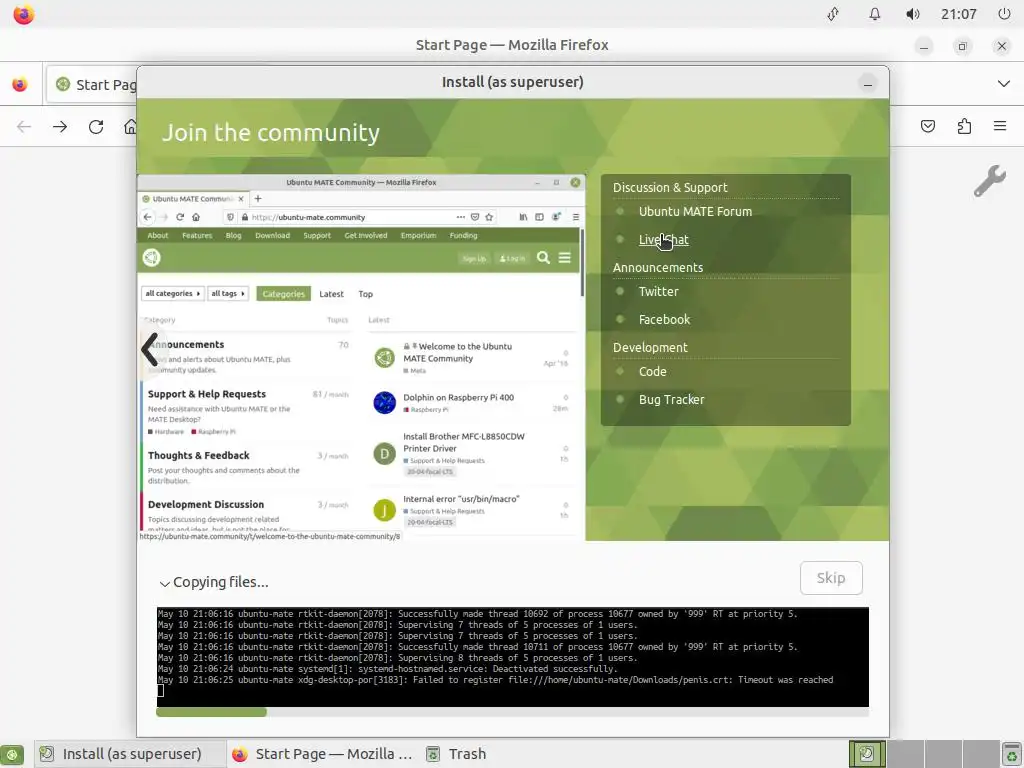Open the Pocket save icon in Firefox

coord(927,126)
